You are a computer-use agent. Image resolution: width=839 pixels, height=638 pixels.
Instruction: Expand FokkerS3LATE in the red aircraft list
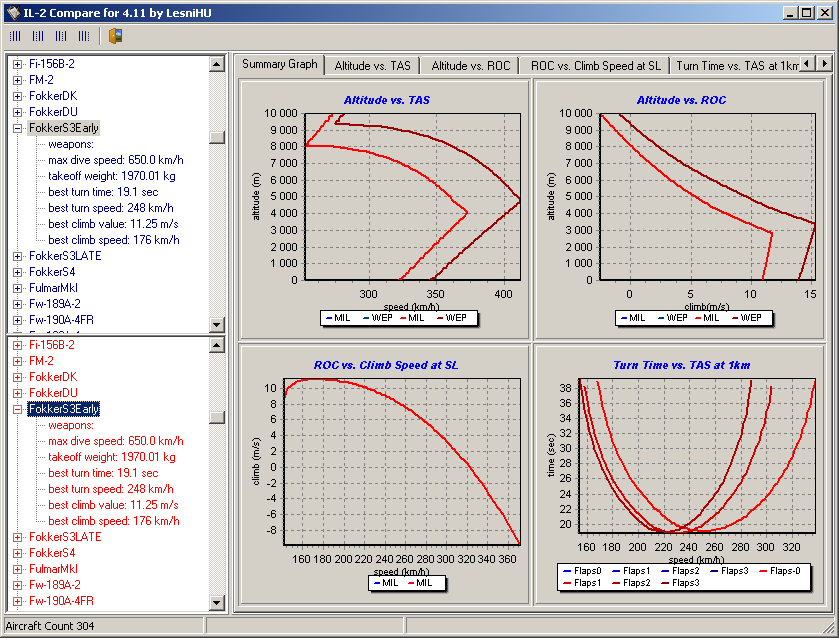(x=18, y=537)
